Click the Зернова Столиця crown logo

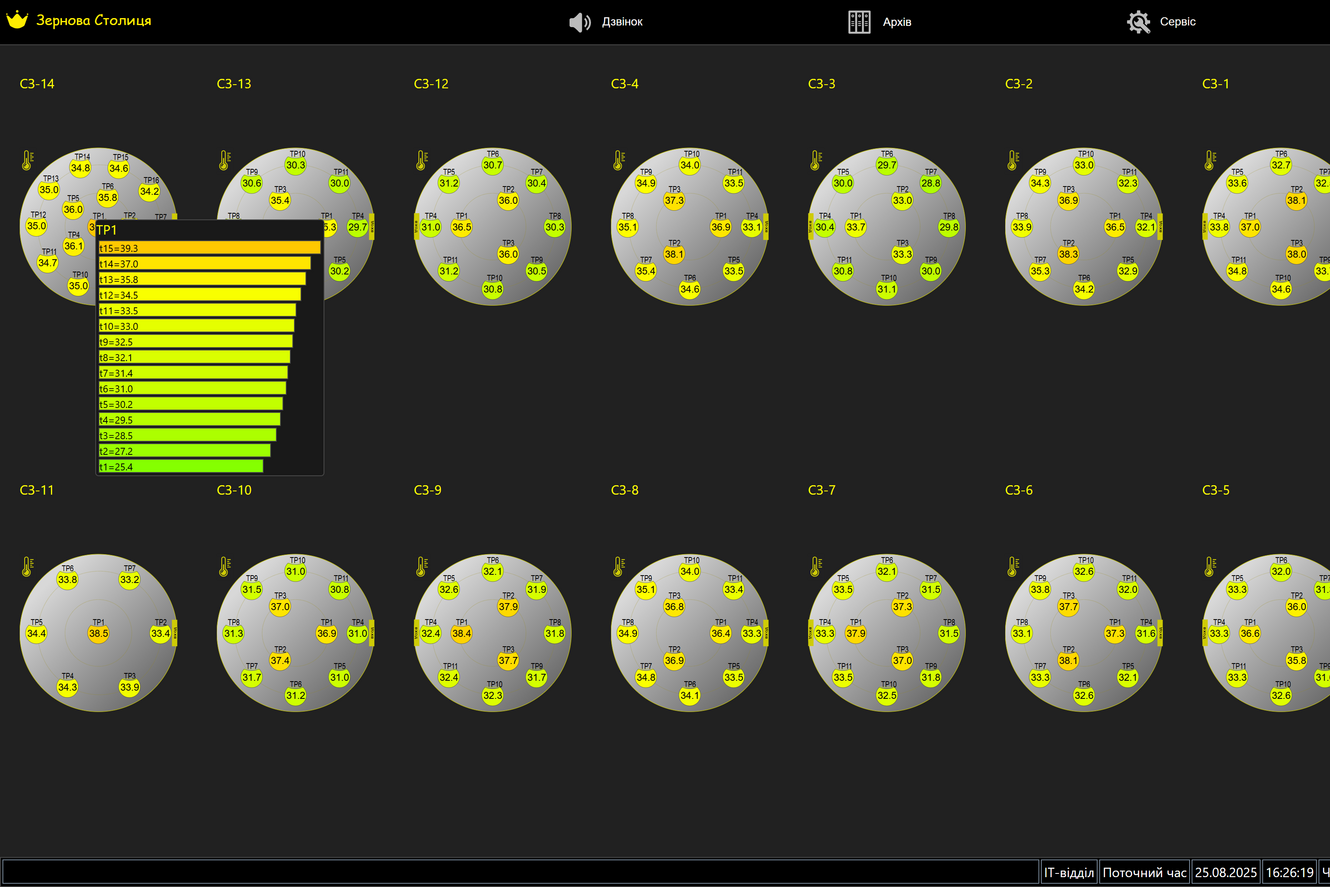click(x=17, y=21)
